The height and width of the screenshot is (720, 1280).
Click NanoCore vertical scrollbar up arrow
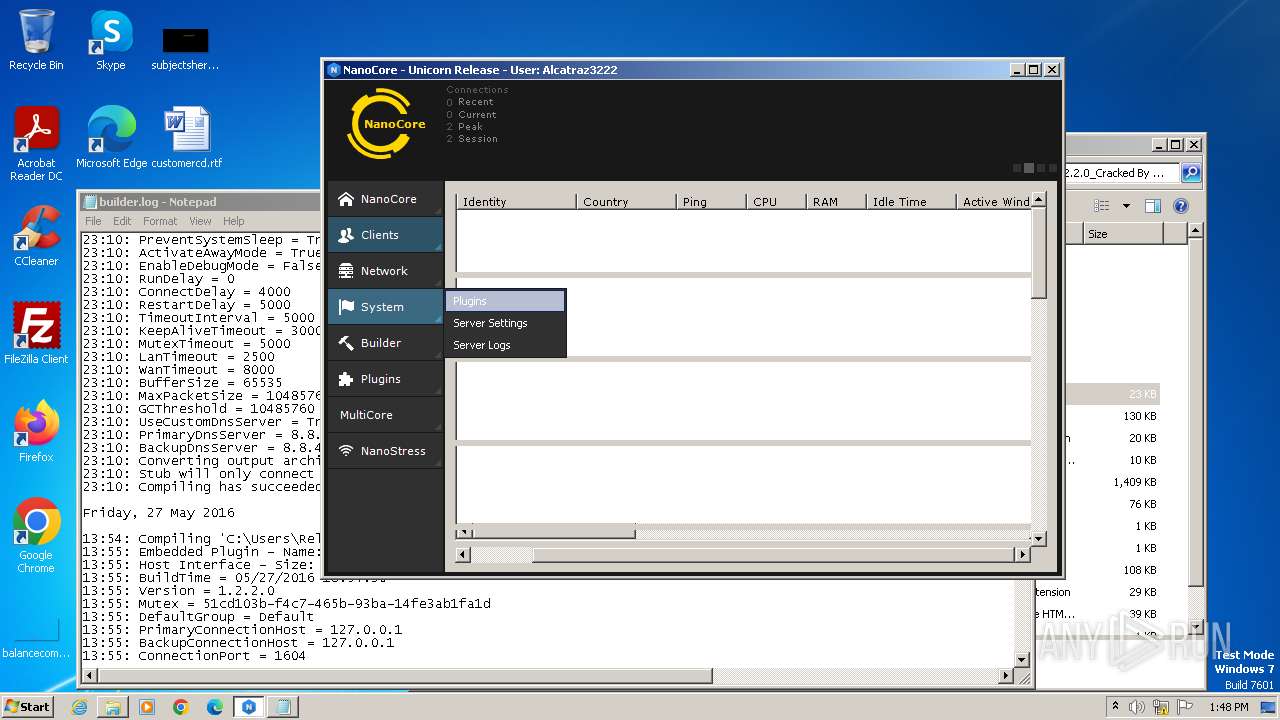point(1038,199)
